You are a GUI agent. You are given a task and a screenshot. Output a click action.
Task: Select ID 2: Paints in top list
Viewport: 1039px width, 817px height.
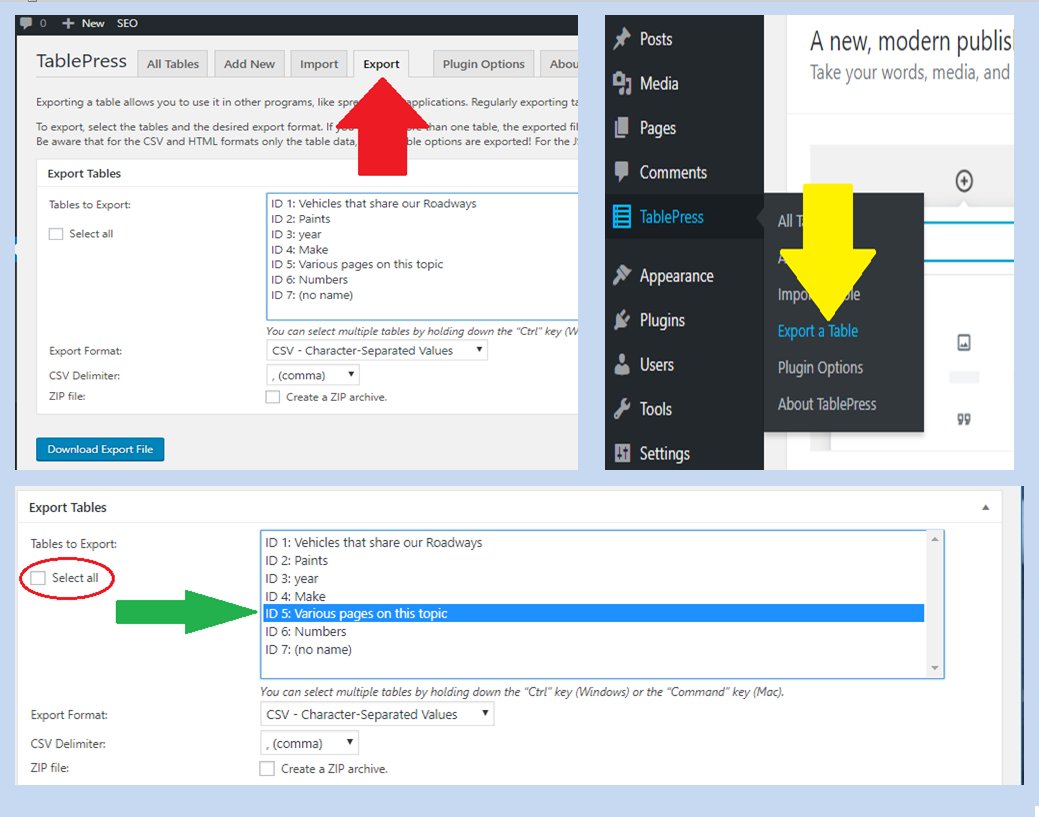pos(421,219)
